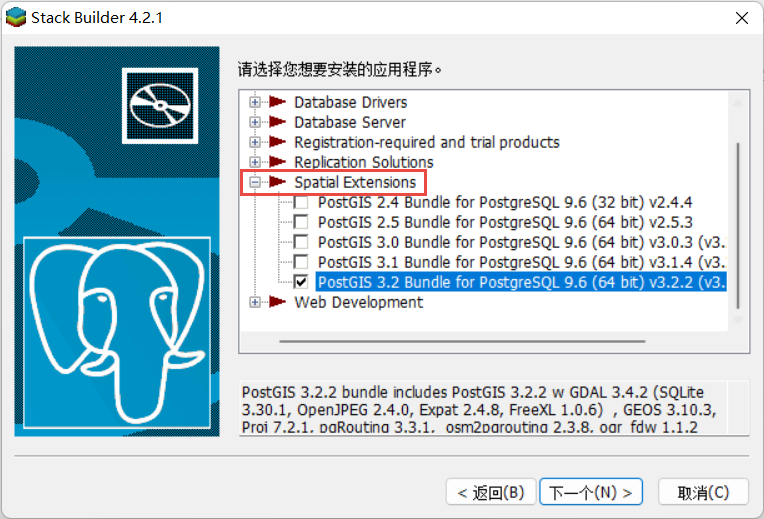Click the red arrow icon beside Registration-required and trial products
The image size is (764, 519).
tap(277, 142)
